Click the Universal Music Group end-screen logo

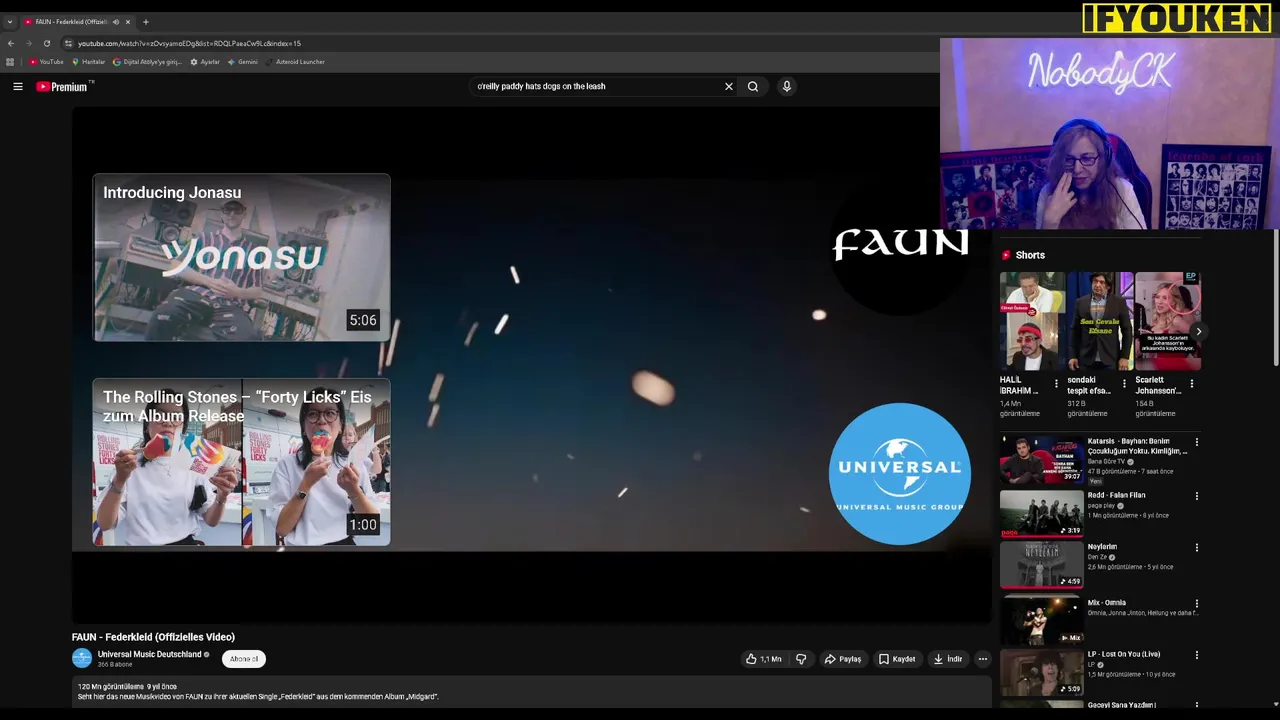coord(900,474)
